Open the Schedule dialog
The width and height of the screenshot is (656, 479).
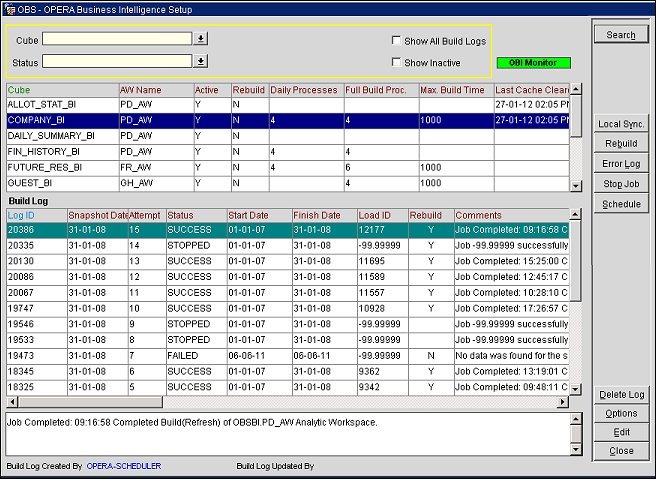click(621, 204)
